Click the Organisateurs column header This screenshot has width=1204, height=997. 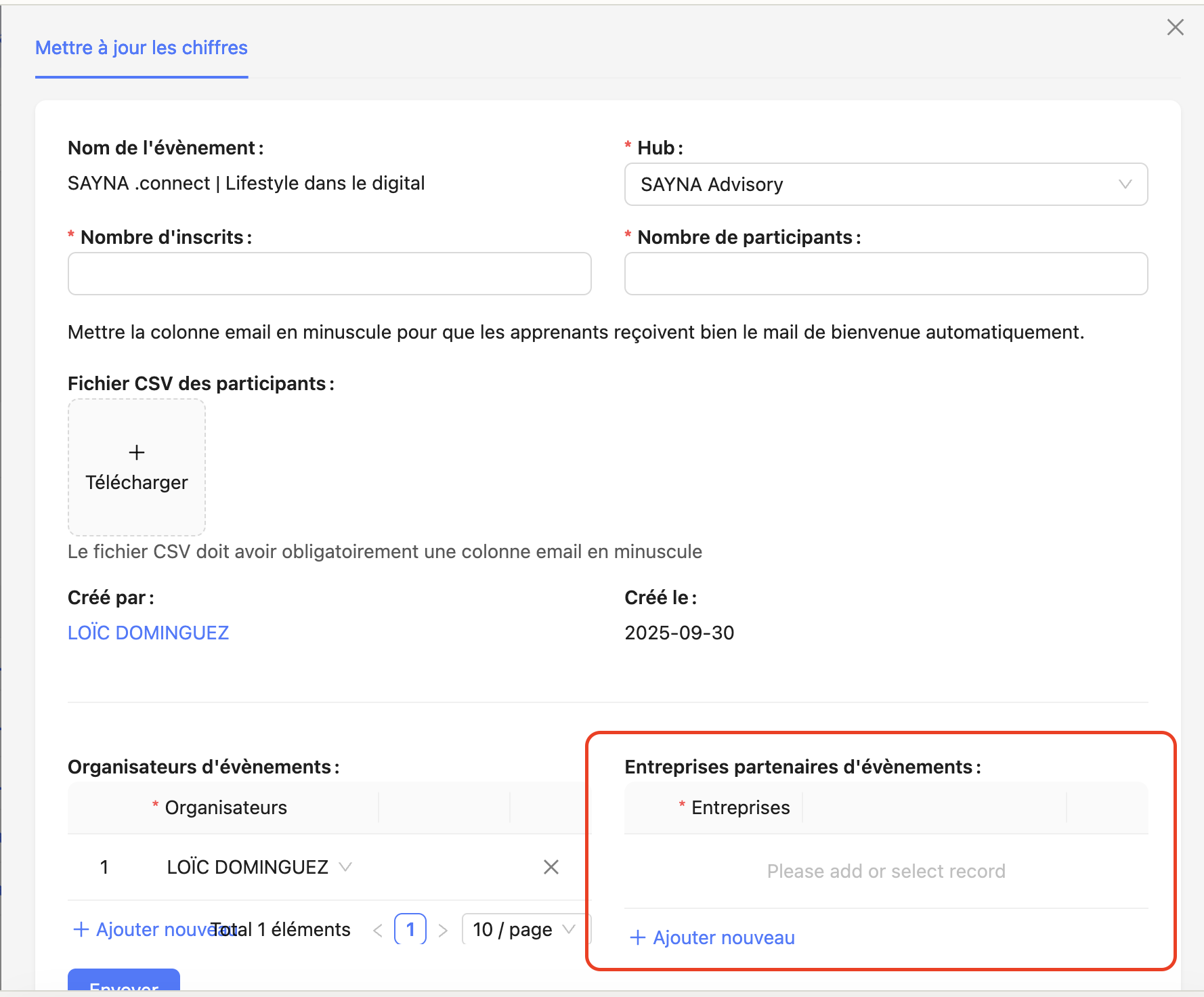pos(225,807)
